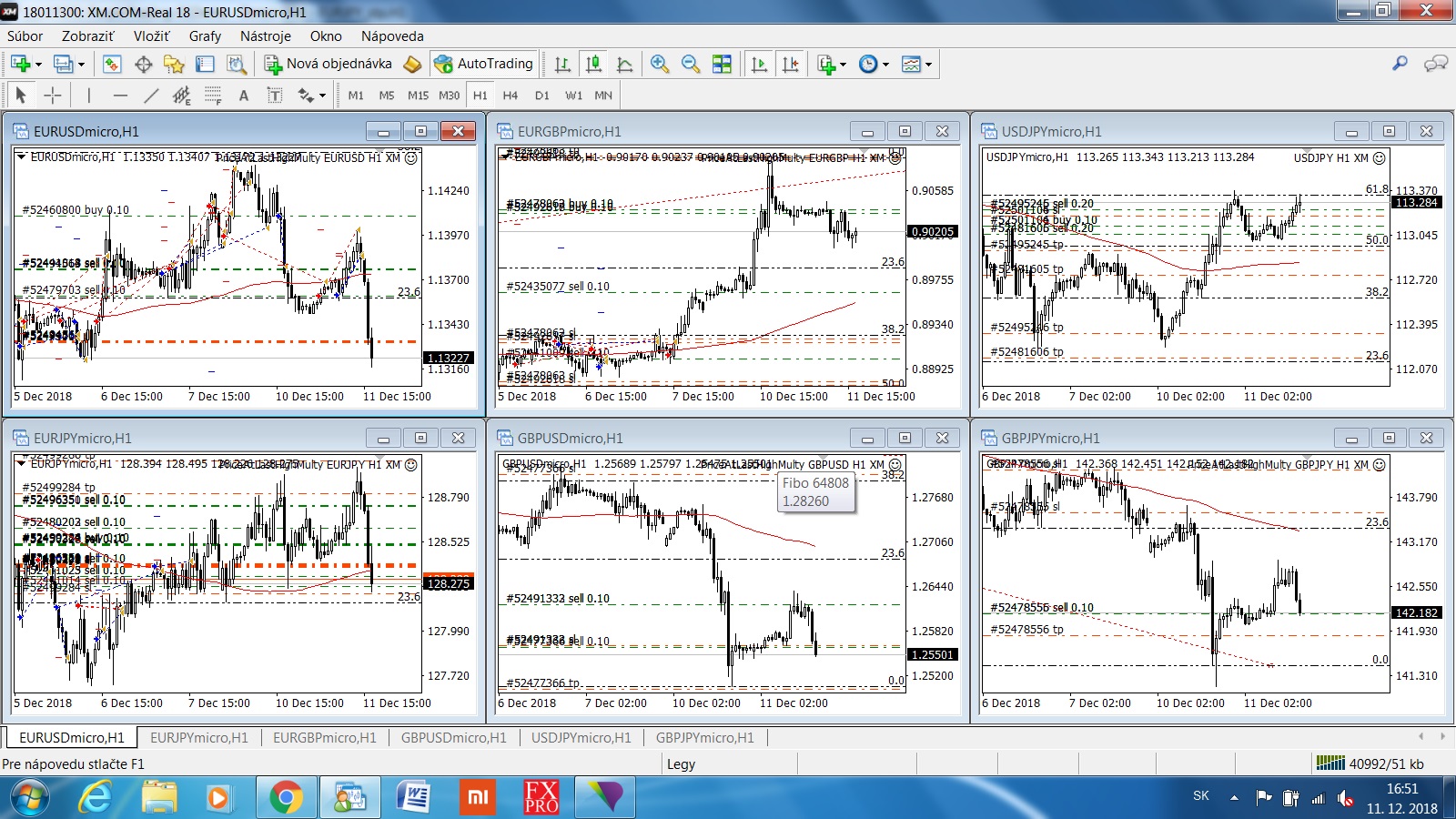Expand the chart templates dropdown arrow

pyautogui.click(x=928, y=65)
